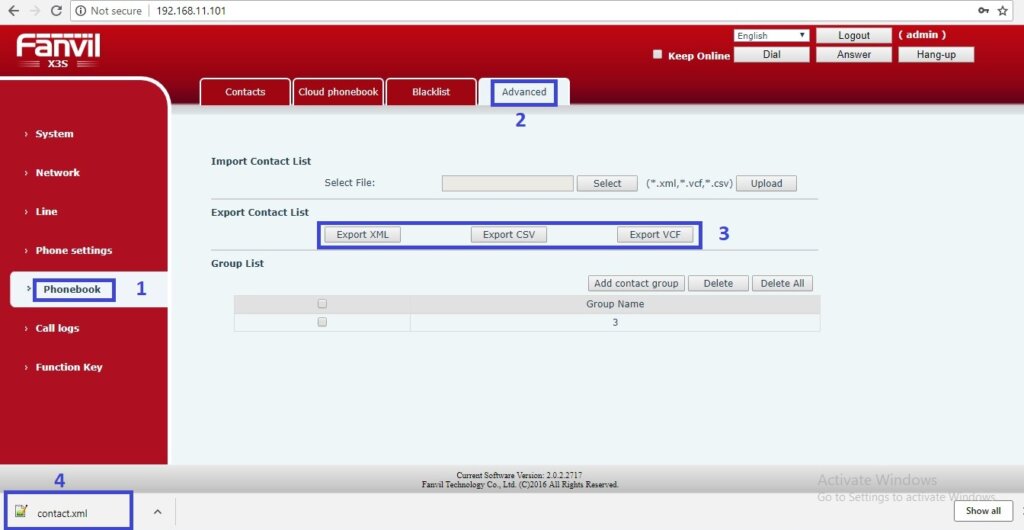Screen dimensions: 1024x530
Task: Click the browser forward arrow icon
Action: [33, 10]
